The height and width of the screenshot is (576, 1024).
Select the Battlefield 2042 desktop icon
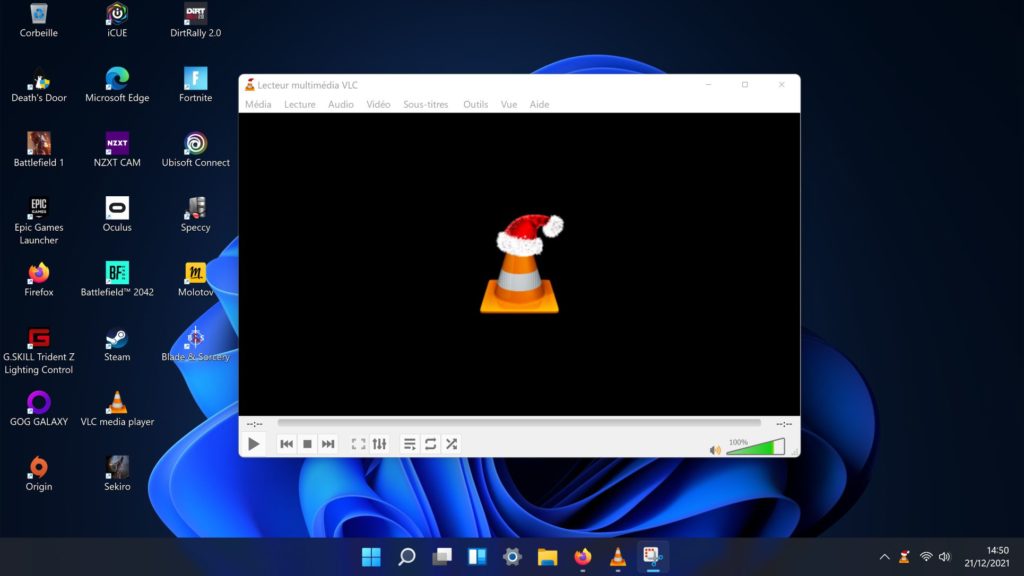pyautogui.click(x=117, y=279)
